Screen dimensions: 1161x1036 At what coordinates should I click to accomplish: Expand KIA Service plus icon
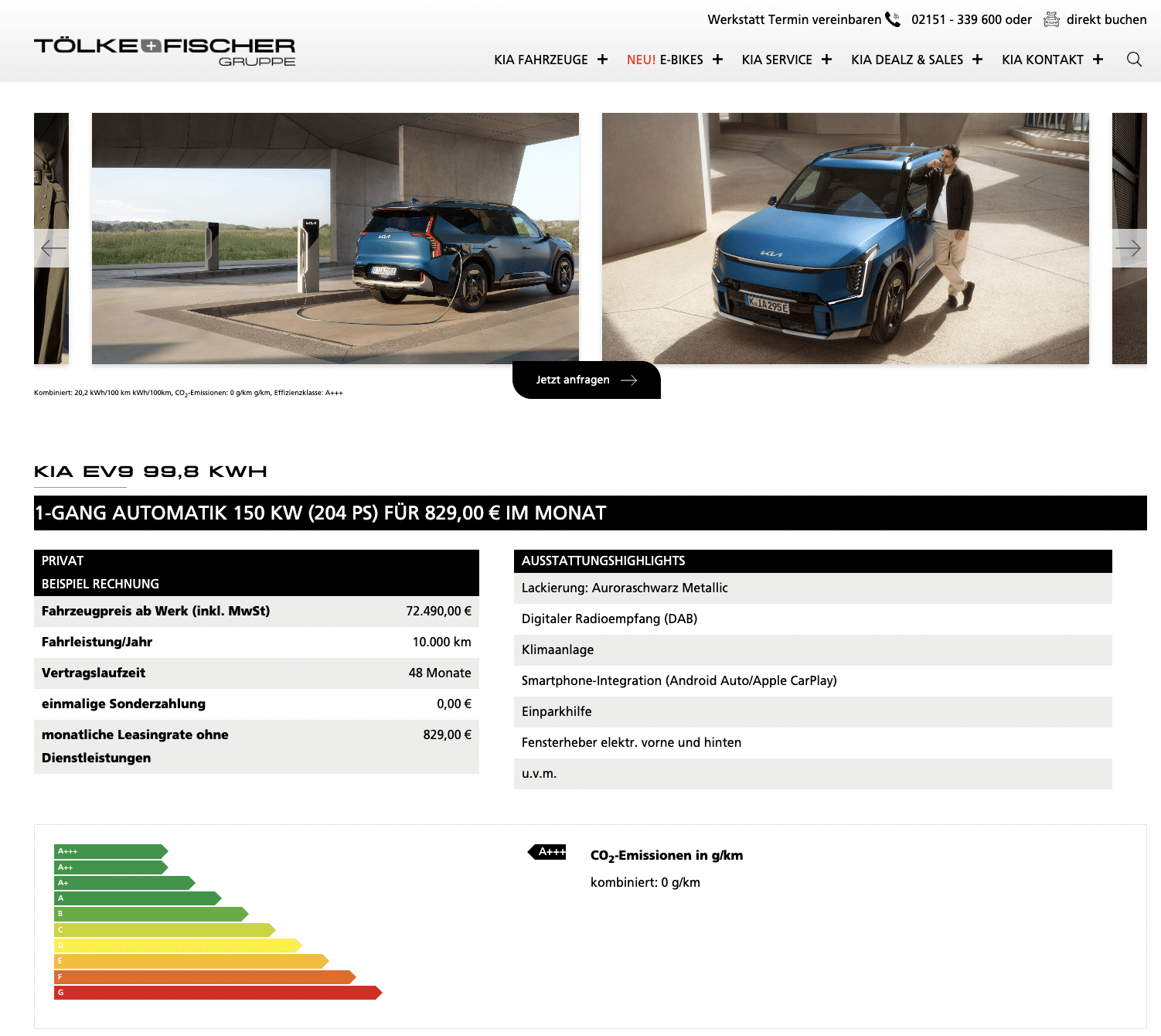pos(826,60)
